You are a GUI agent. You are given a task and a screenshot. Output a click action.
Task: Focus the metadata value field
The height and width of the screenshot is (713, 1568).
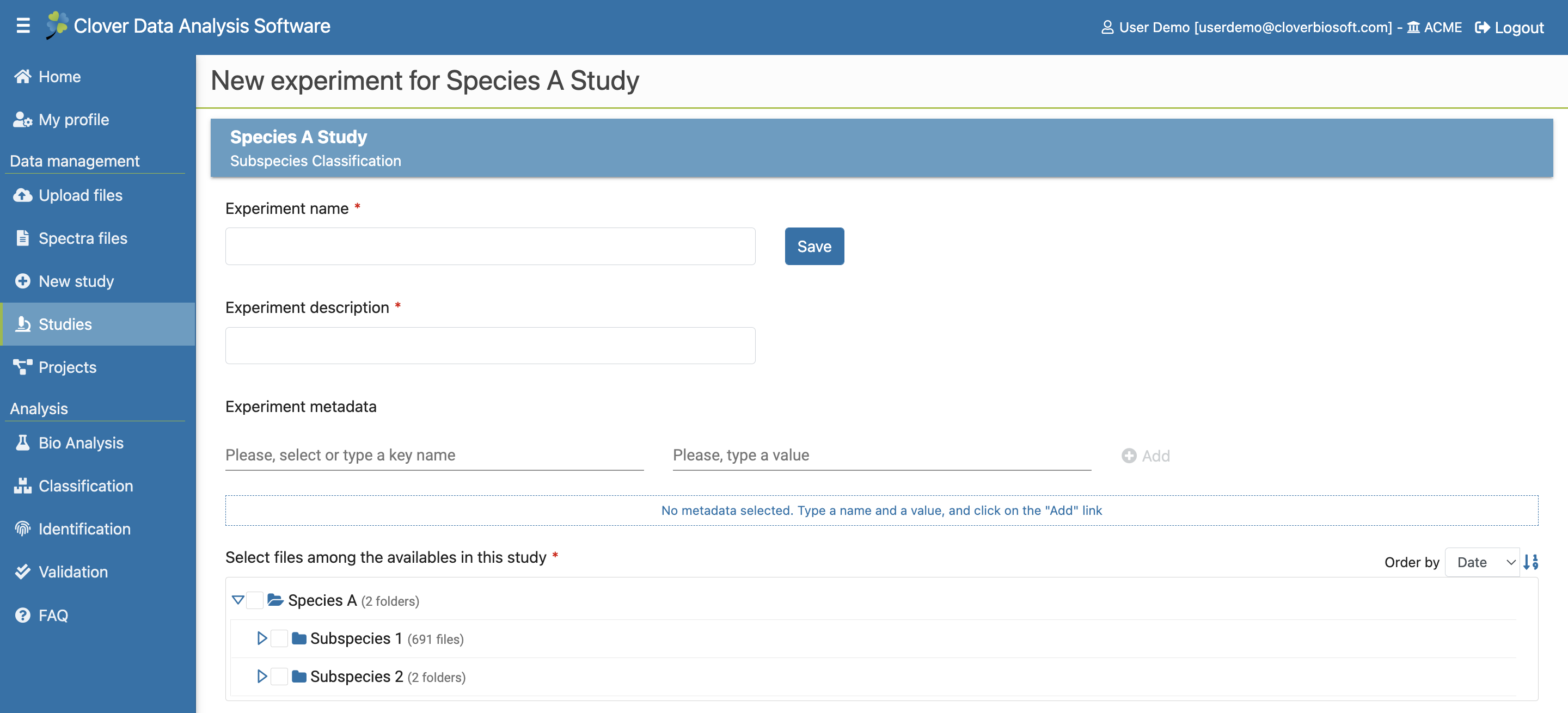[882, 455]
